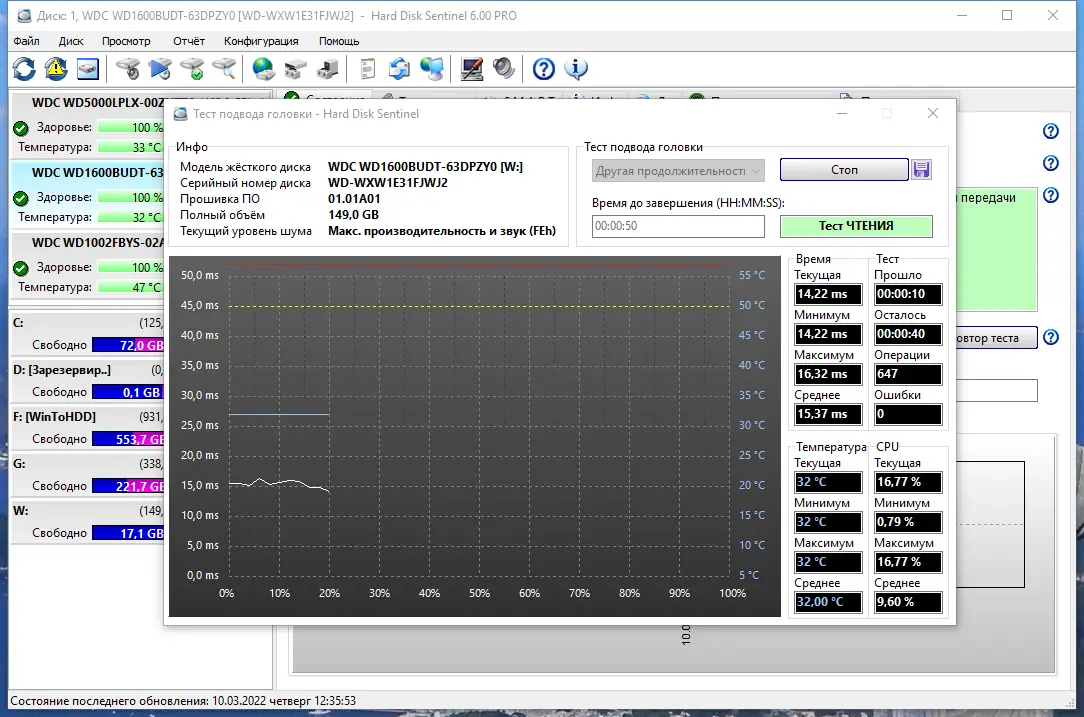Click the F: [WinToHDD] free space bar 553,7 GB

click(128, 439)
